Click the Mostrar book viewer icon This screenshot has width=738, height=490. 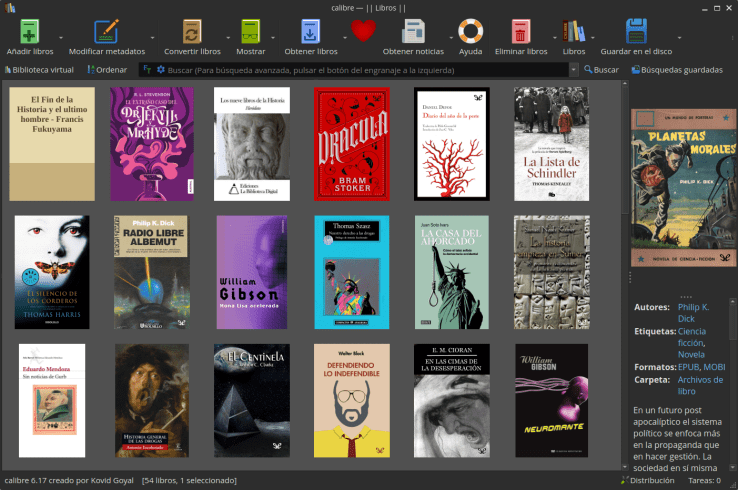[250, 32]
